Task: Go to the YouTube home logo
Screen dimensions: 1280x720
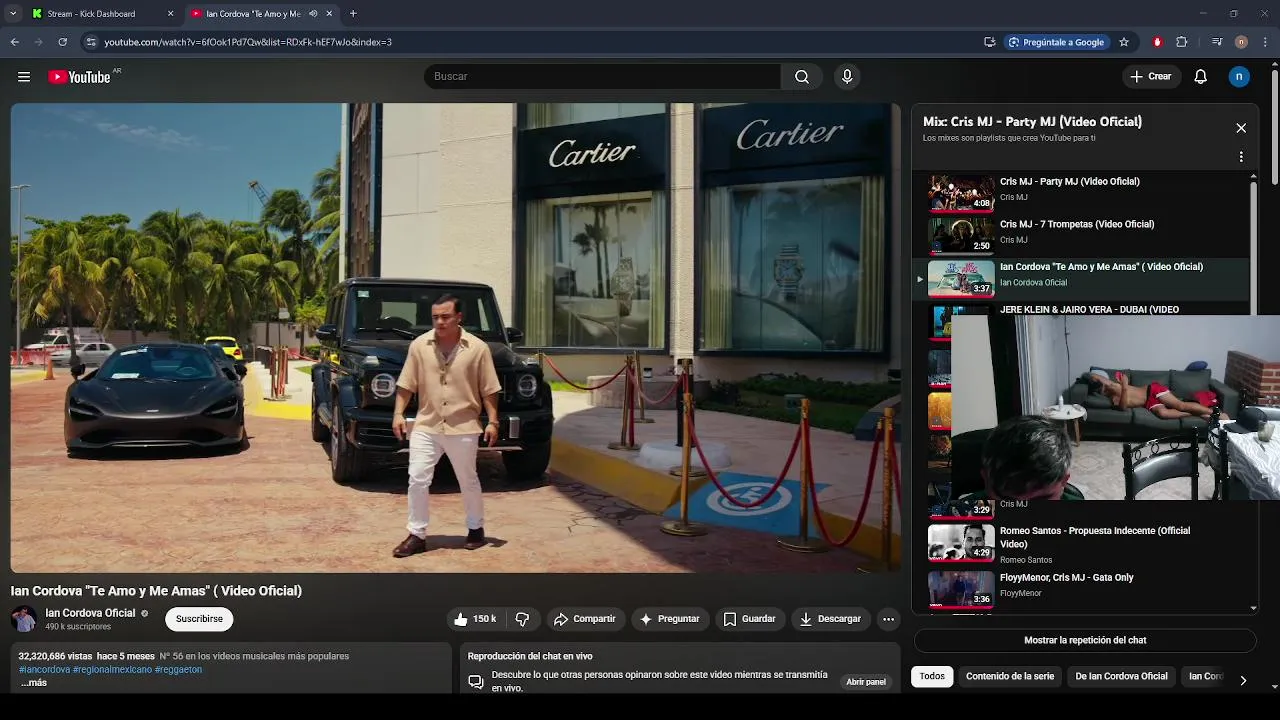Action: 80,77
